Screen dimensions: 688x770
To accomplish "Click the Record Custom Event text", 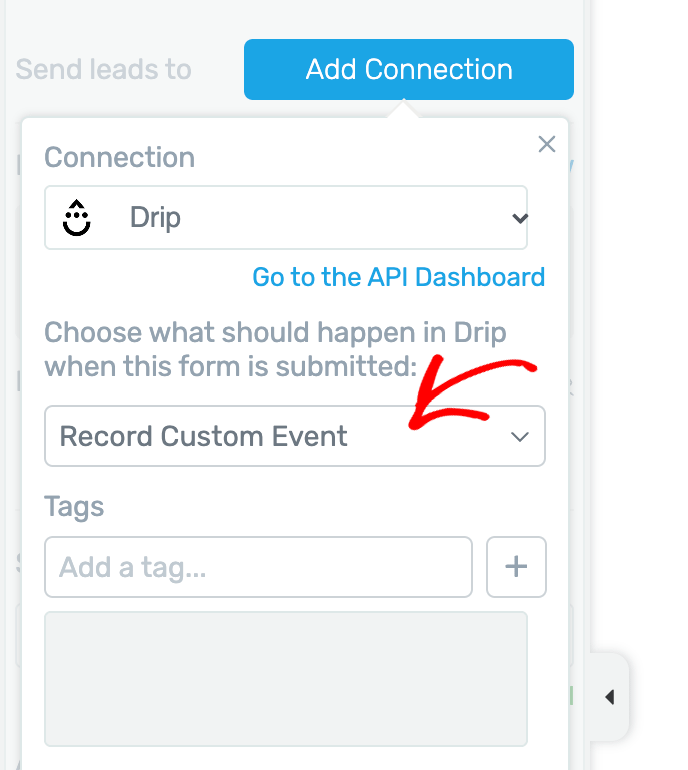I will point(203,436).
